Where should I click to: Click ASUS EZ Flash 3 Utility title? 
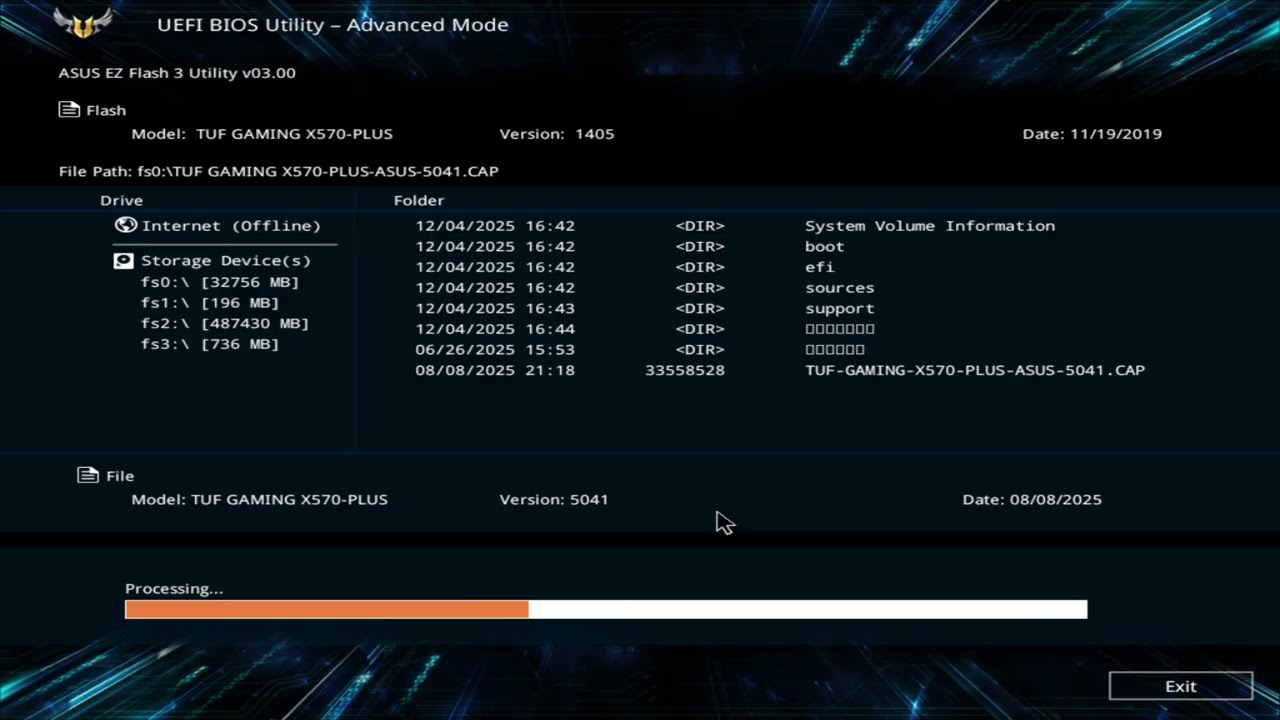coord(177,73)
